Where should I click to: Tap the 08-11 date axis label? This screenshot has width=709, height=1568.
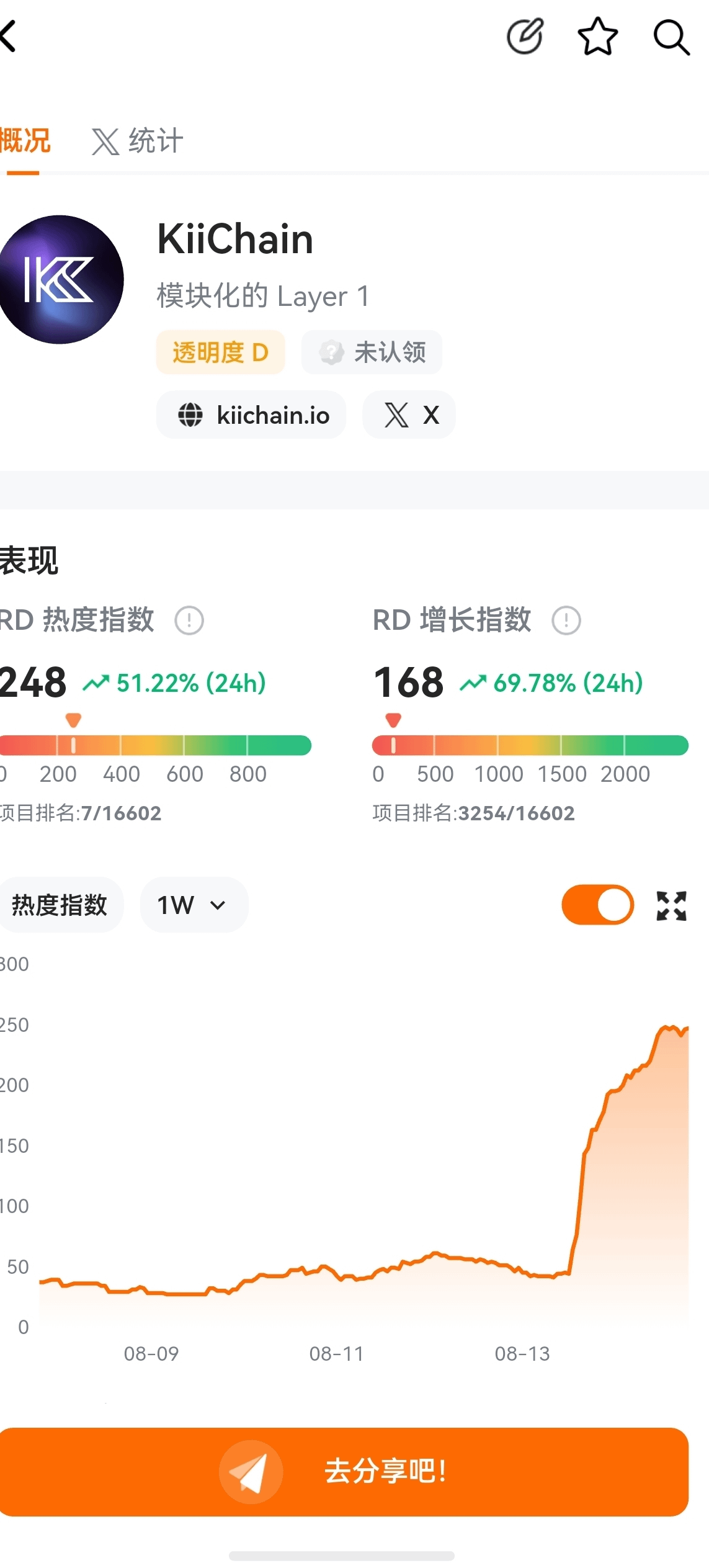click(337, 1353)
